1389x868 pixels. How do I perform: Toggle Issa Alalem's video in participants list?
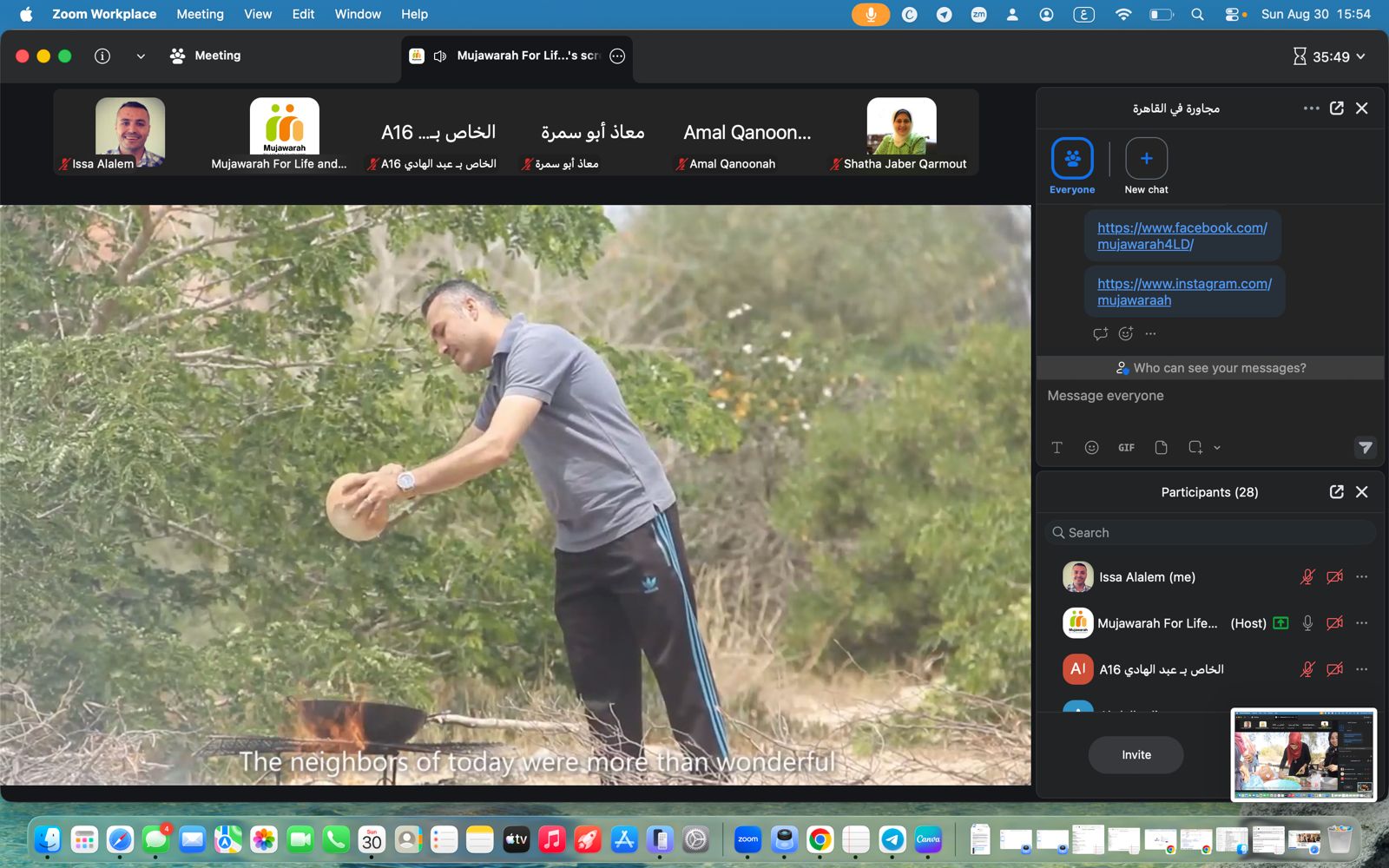click(1335, 577)
